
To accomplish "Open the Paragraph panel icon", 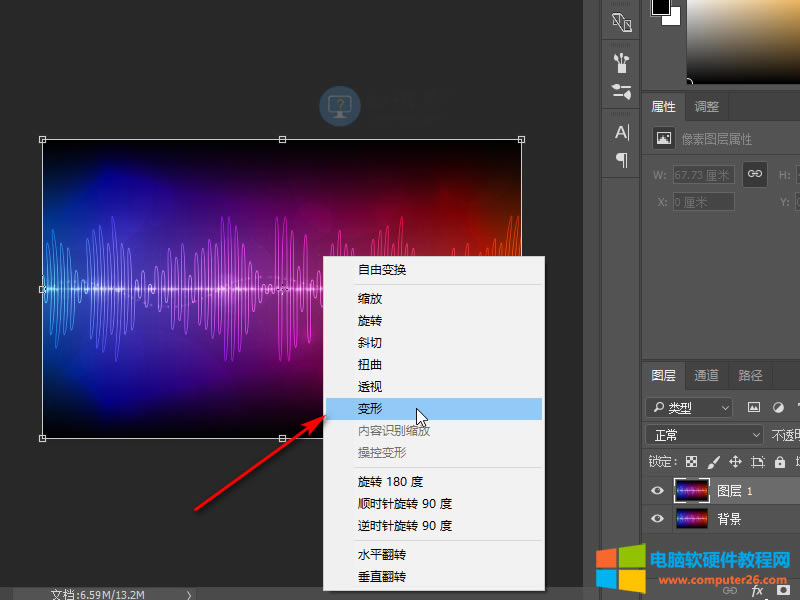I will tap(621, 160).
